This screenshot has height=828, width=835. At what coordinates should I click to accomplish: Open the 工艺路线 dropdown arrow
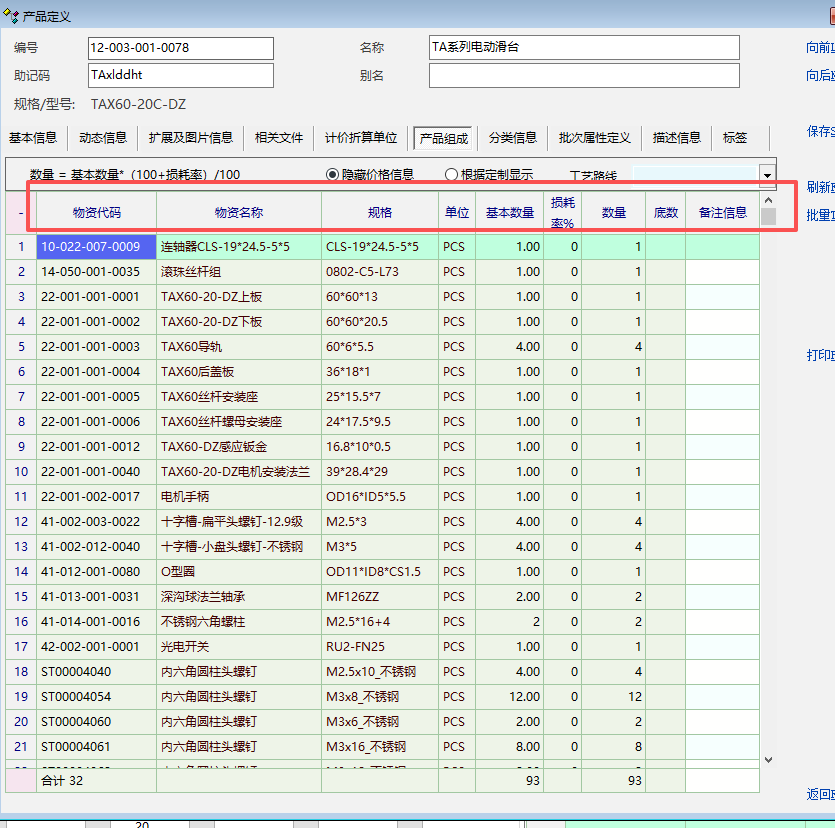767,175
